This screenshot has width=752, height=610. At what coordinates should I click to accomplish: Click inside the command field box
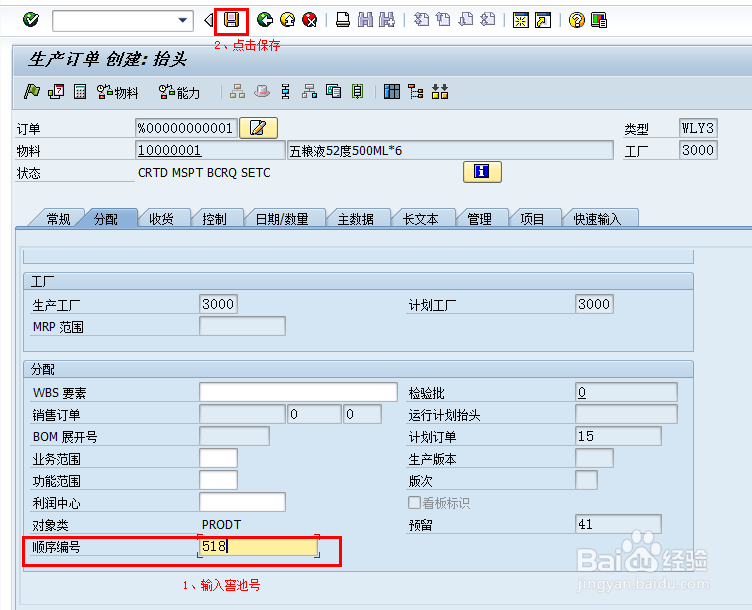click(x=115, y=21)
